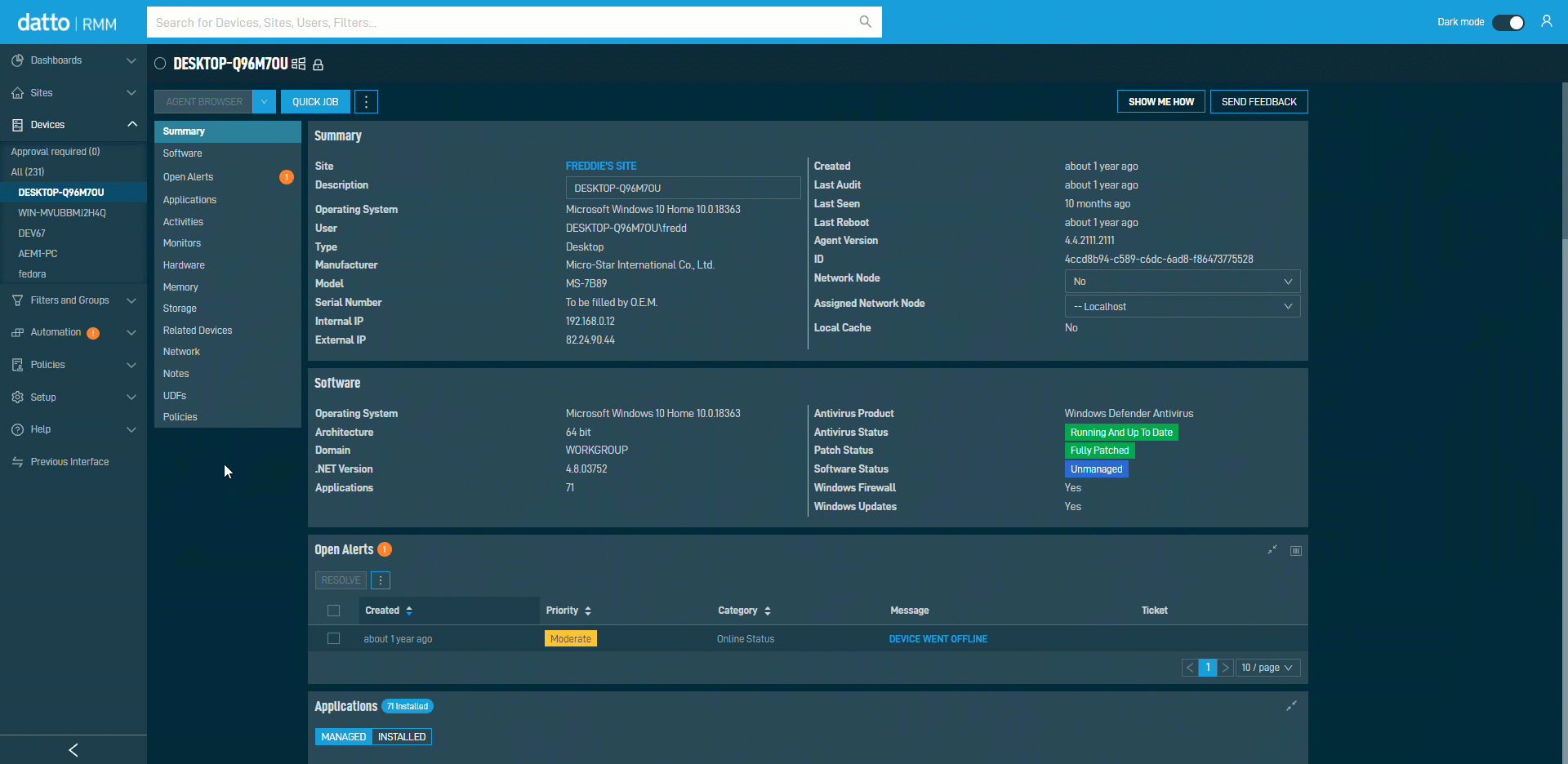Expand the Sites menu chevron
This screenshot has width=1568, height=764.
(x=131, y=93)
